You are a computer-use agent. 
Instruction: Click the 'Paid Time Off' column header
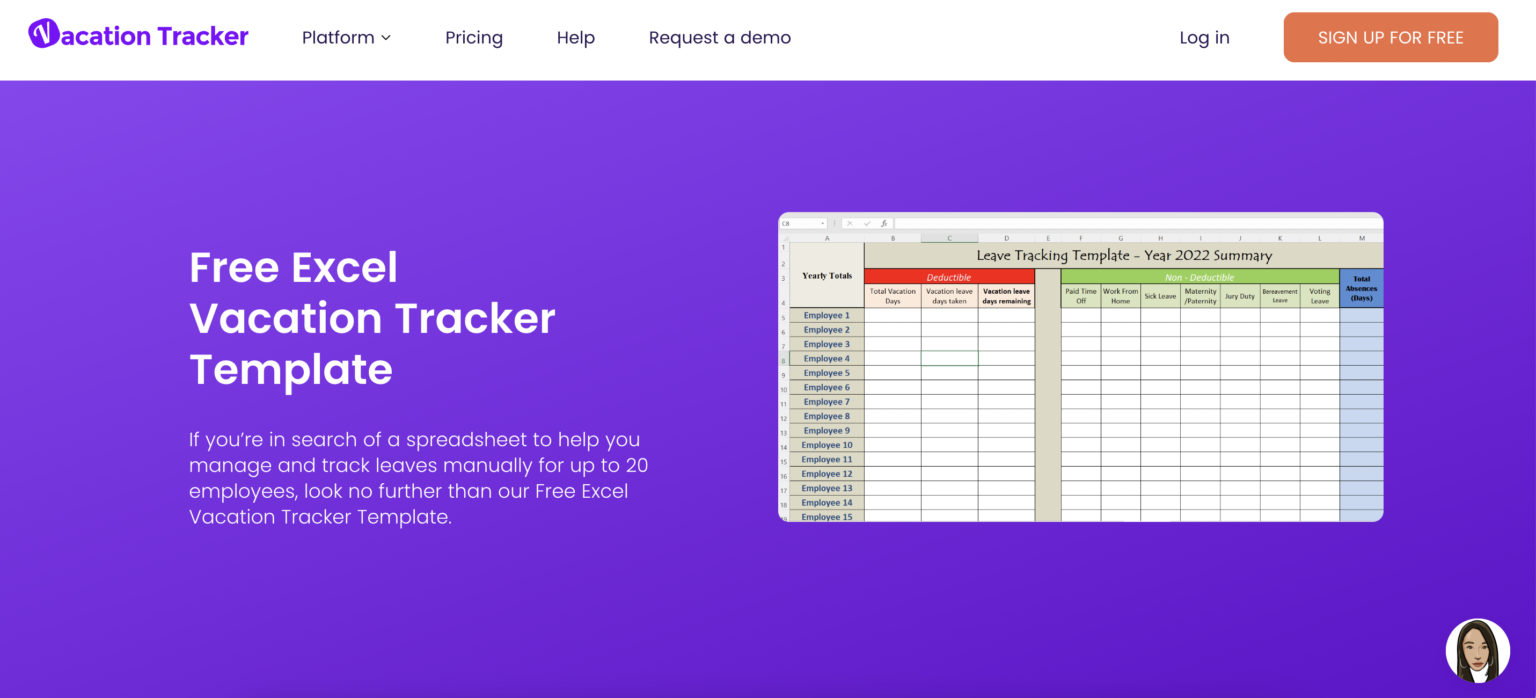1081,296
